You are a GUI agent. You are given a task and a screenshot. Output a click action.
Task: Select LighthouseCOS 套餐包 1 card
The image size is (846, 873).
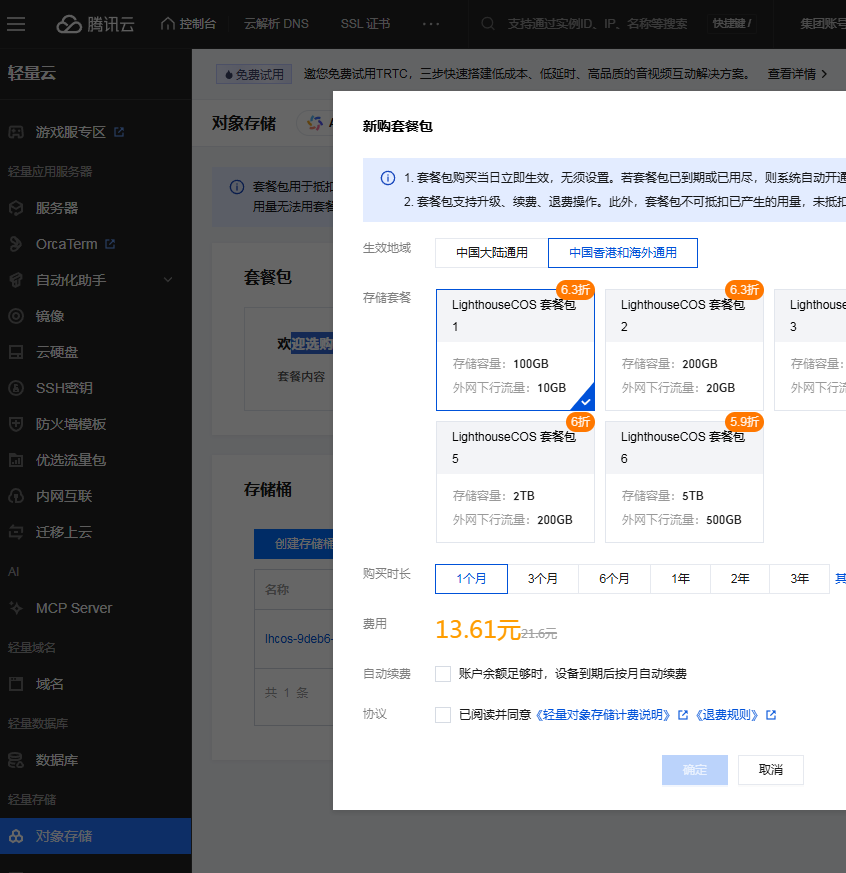(515, 350)
